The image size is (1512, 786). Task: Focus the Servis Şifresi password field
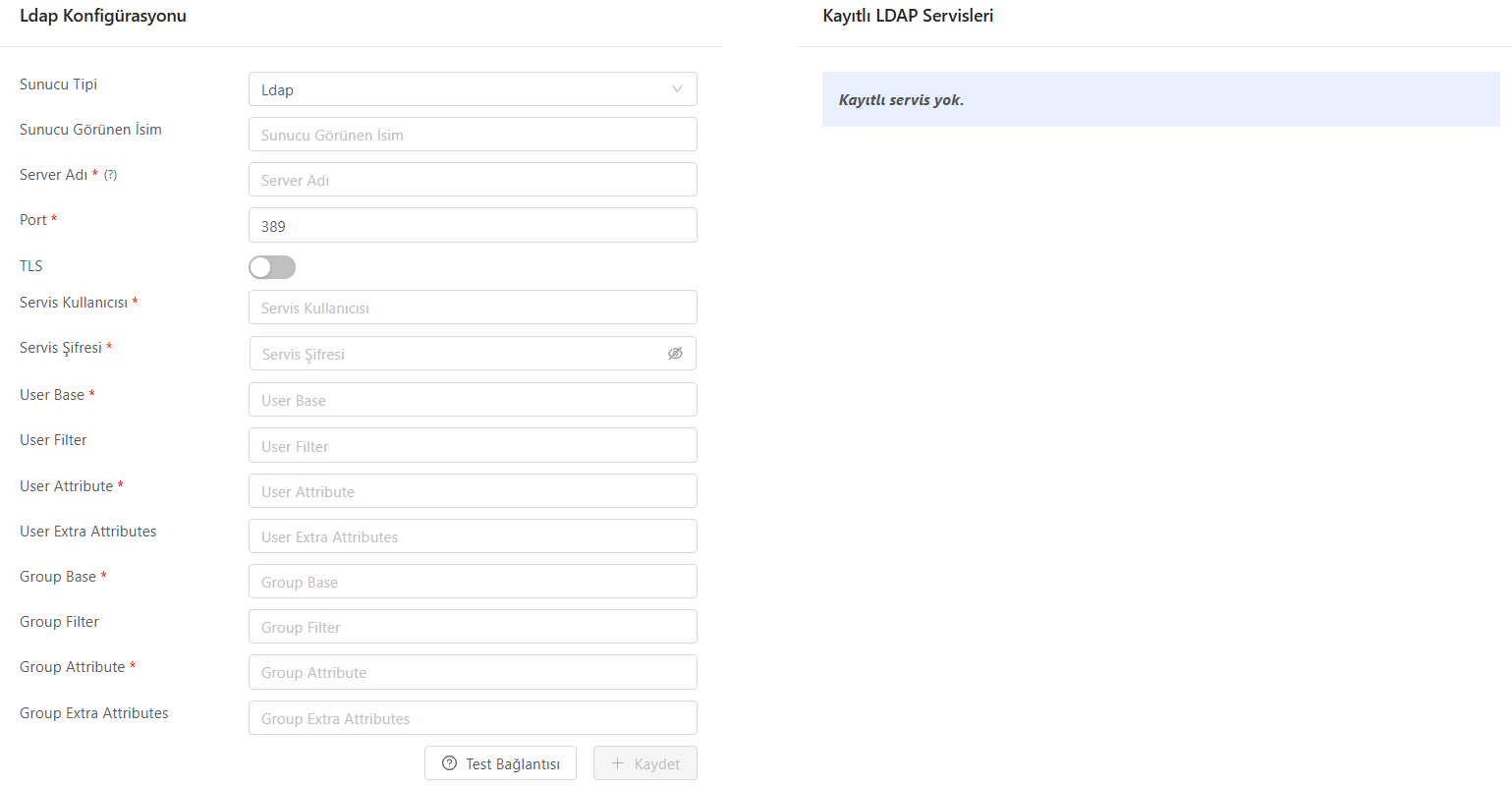457,354
